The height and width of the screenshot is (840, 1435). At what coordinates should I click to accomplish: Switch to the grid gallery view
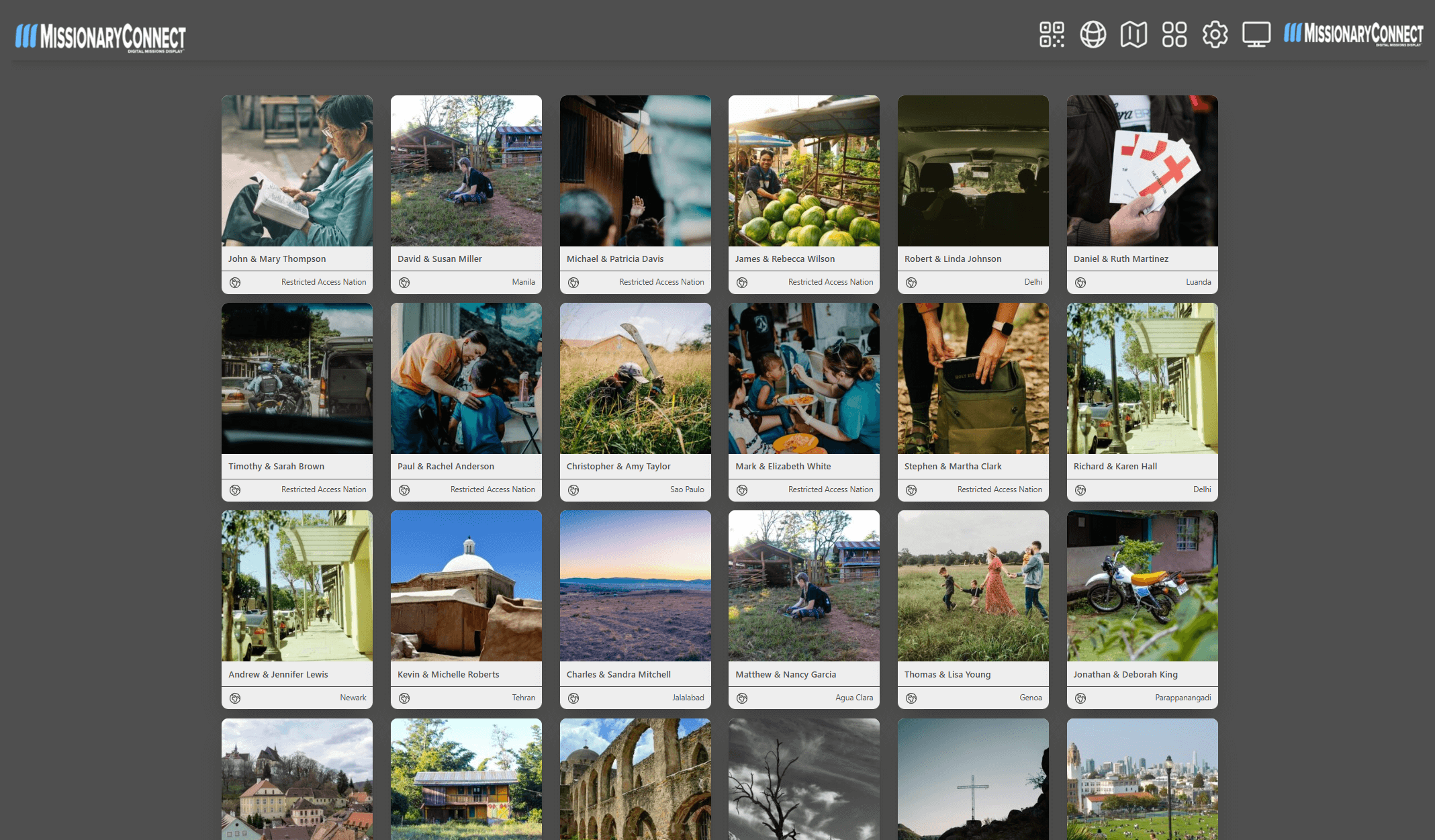[x=1174, y=34]
